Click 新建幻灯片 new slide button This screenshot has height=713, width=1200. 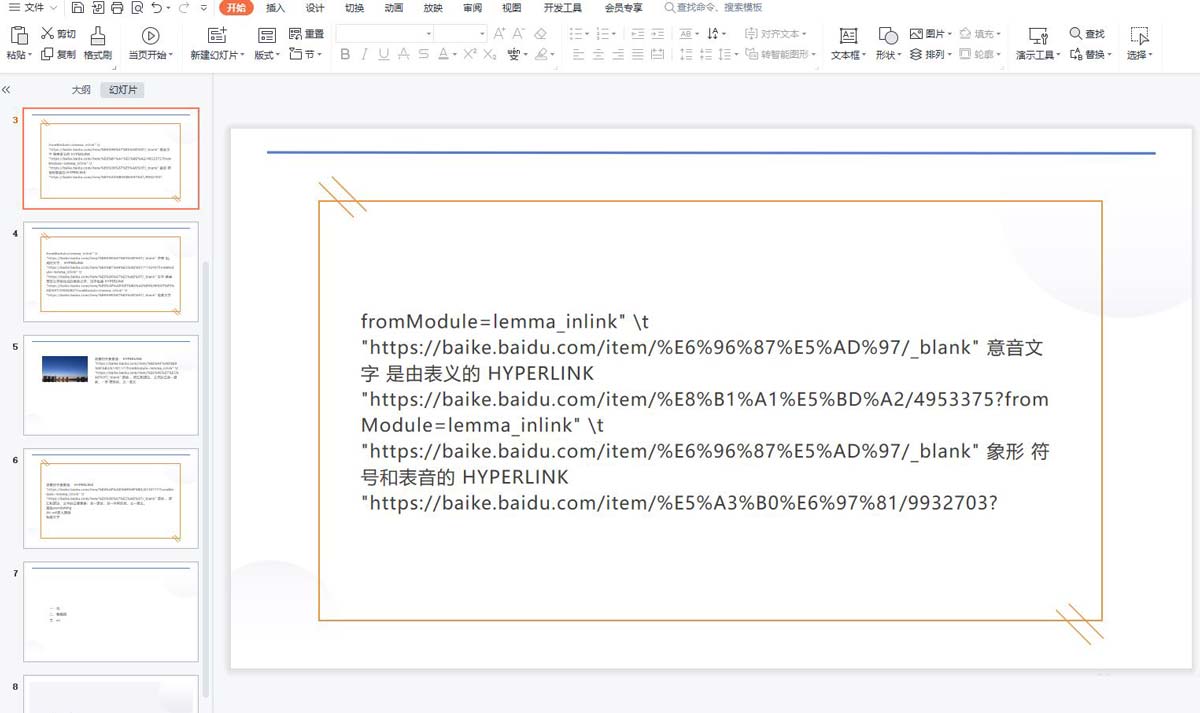215,44
